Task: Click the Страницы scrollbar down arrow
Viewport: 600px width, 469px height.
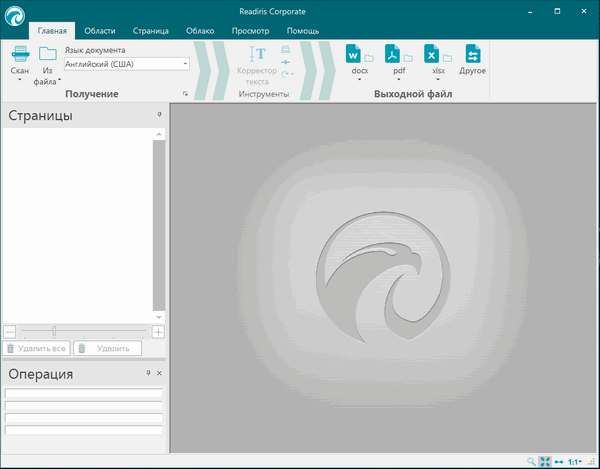Action: [x=159, y=317]
